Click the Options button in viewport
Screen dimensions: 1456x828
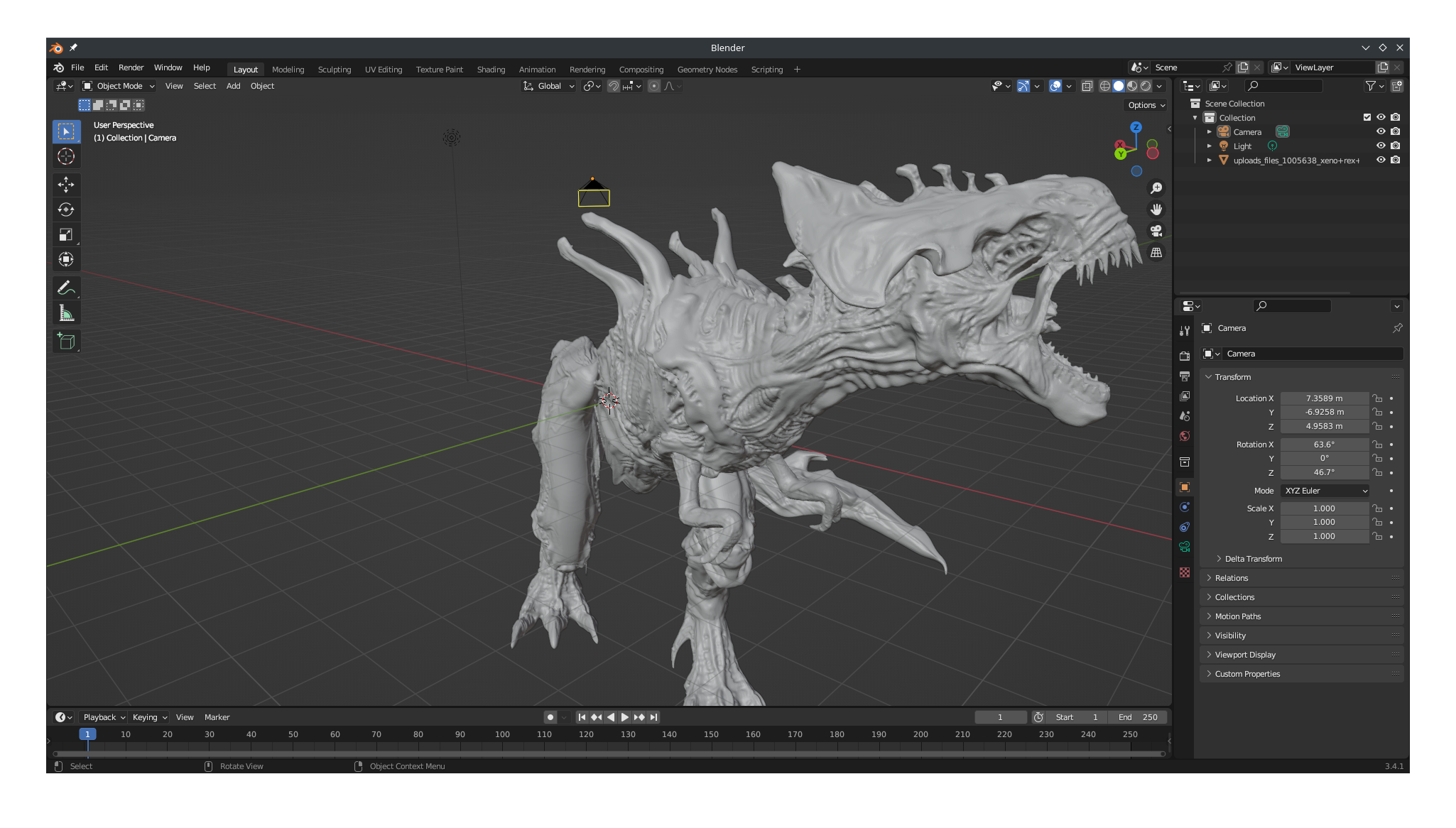click(x=1146, y=105)
